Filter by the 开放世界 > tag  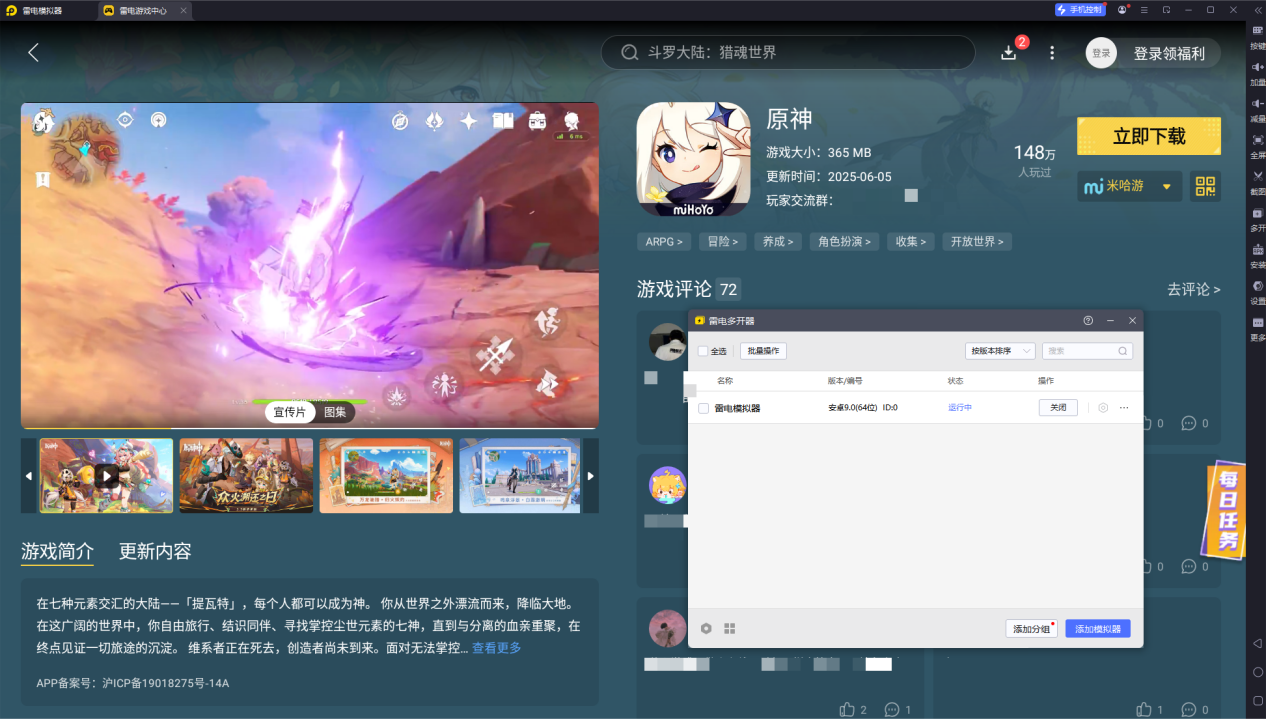click(x=977, y=241)
